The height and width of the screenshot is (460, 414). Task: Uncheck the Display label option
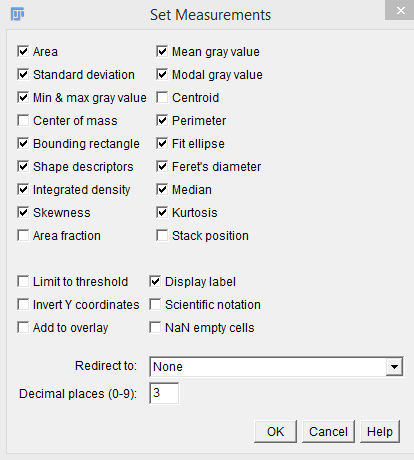coord(155,281)
